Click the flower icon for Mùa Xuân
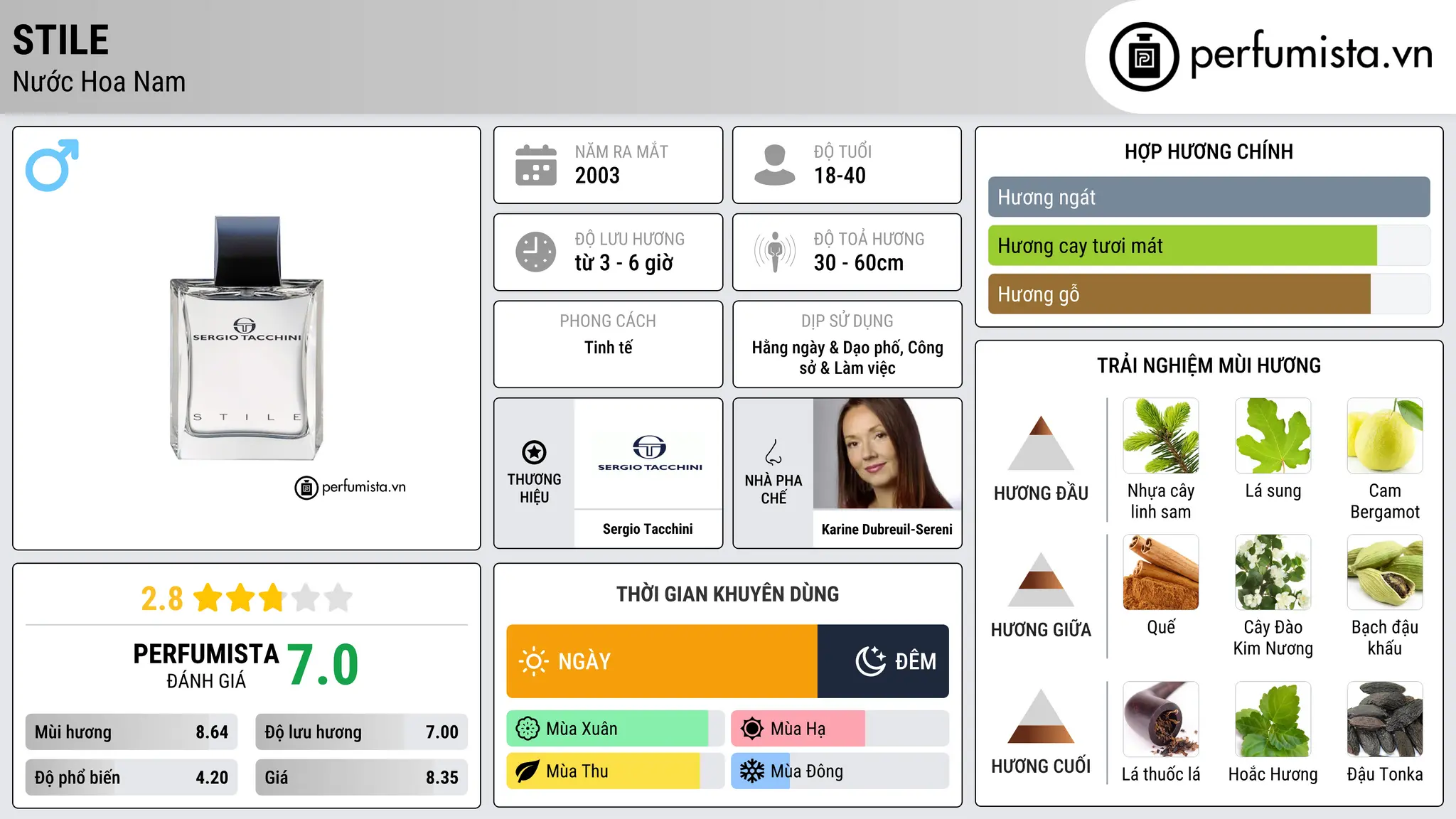1456x819 pixels. (x=528, y=729)
